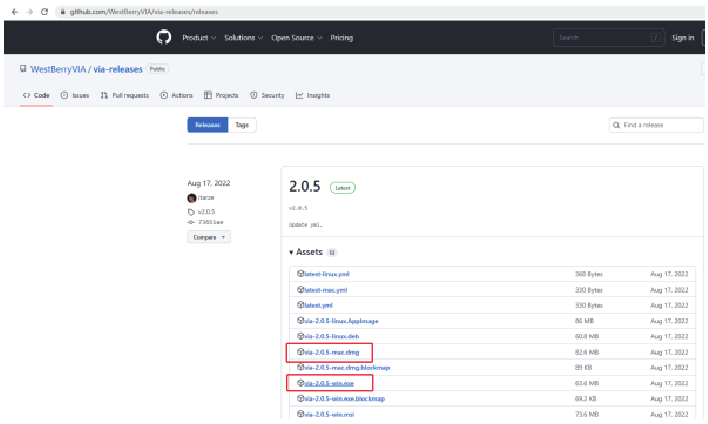This screenshot has height=424, width=708.
Task: Click harzw user avatar
Action: click(192, 199)
